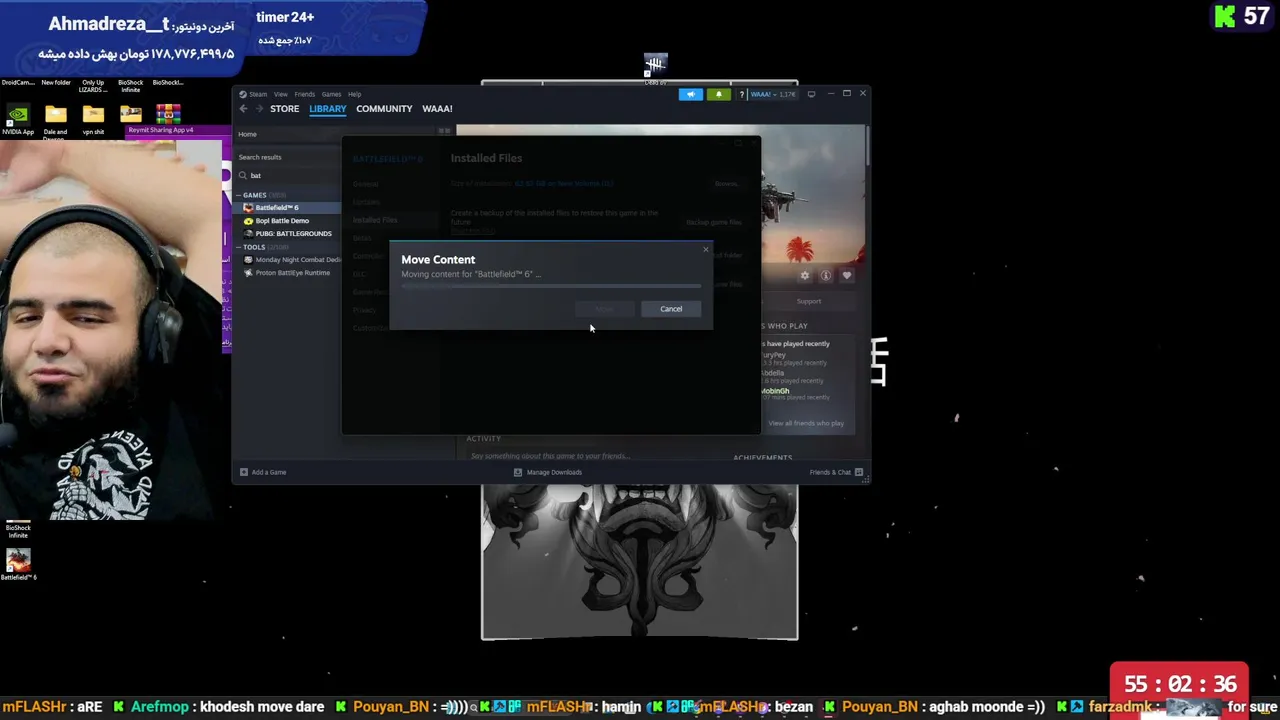Click the Big Picture mode monitor icon
This screenshot has height=720, width=1280.
click(811, 94)
